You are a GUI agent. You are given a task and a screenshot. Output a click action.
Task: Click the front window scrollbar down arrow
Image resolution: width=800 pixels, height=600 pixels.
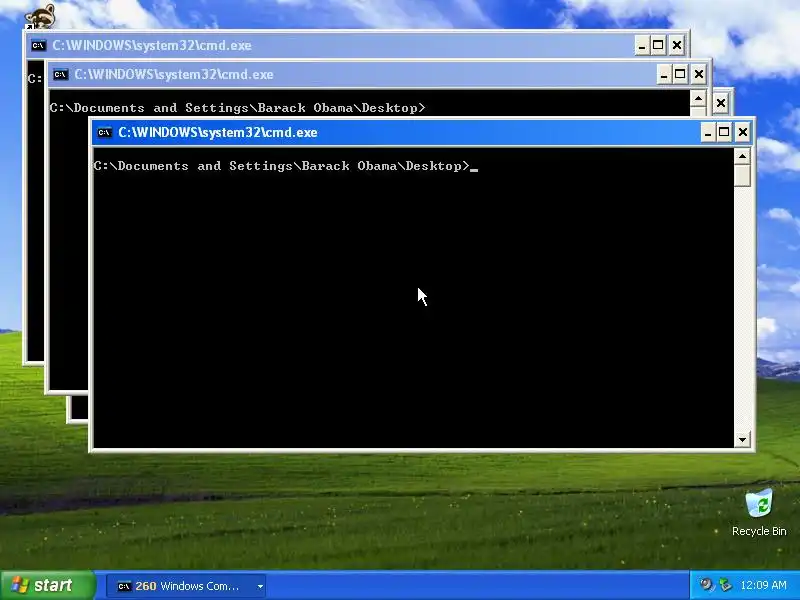[x=742, y=439]
